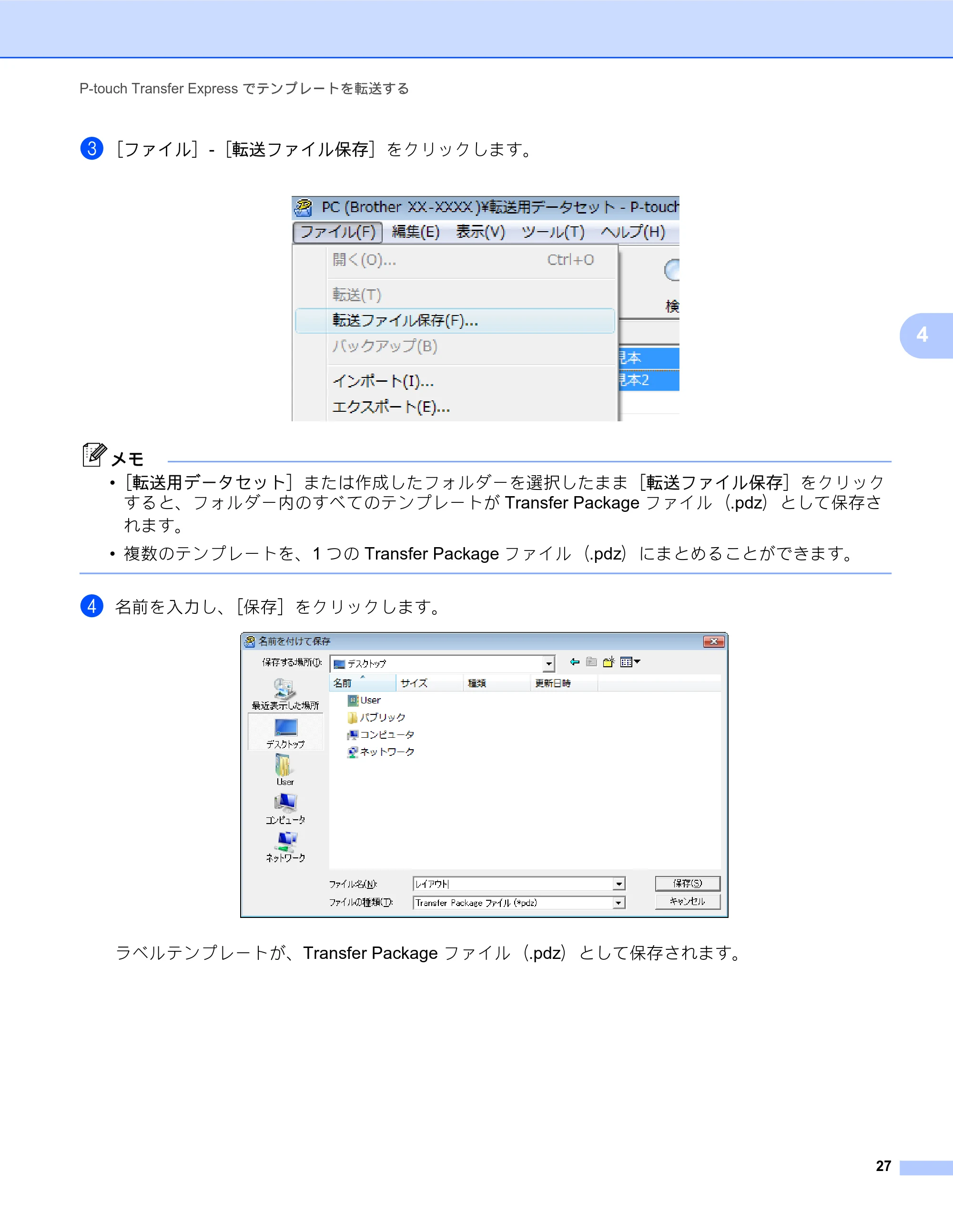This screenshot has height=1232, width=953.
Task: Open the ファイル(F) menu
Action: click(x=338, y=232)
